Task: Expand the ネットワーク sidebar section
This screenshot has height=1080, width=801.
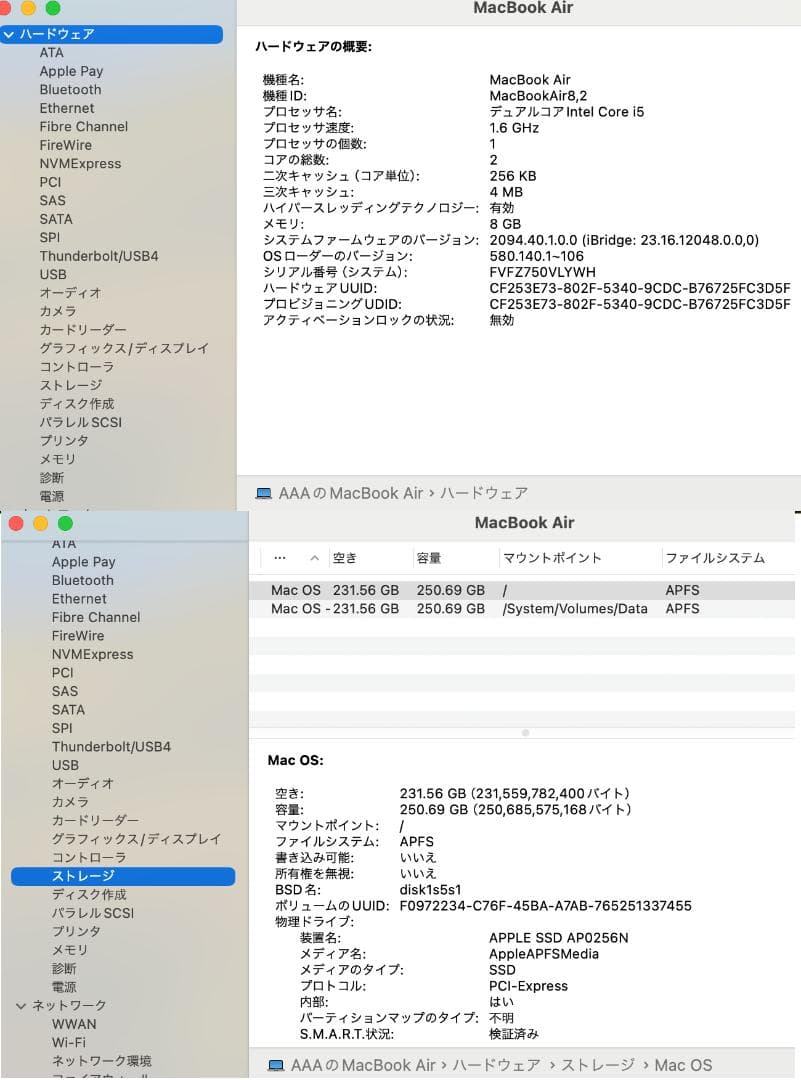Action: point(22,1005)
